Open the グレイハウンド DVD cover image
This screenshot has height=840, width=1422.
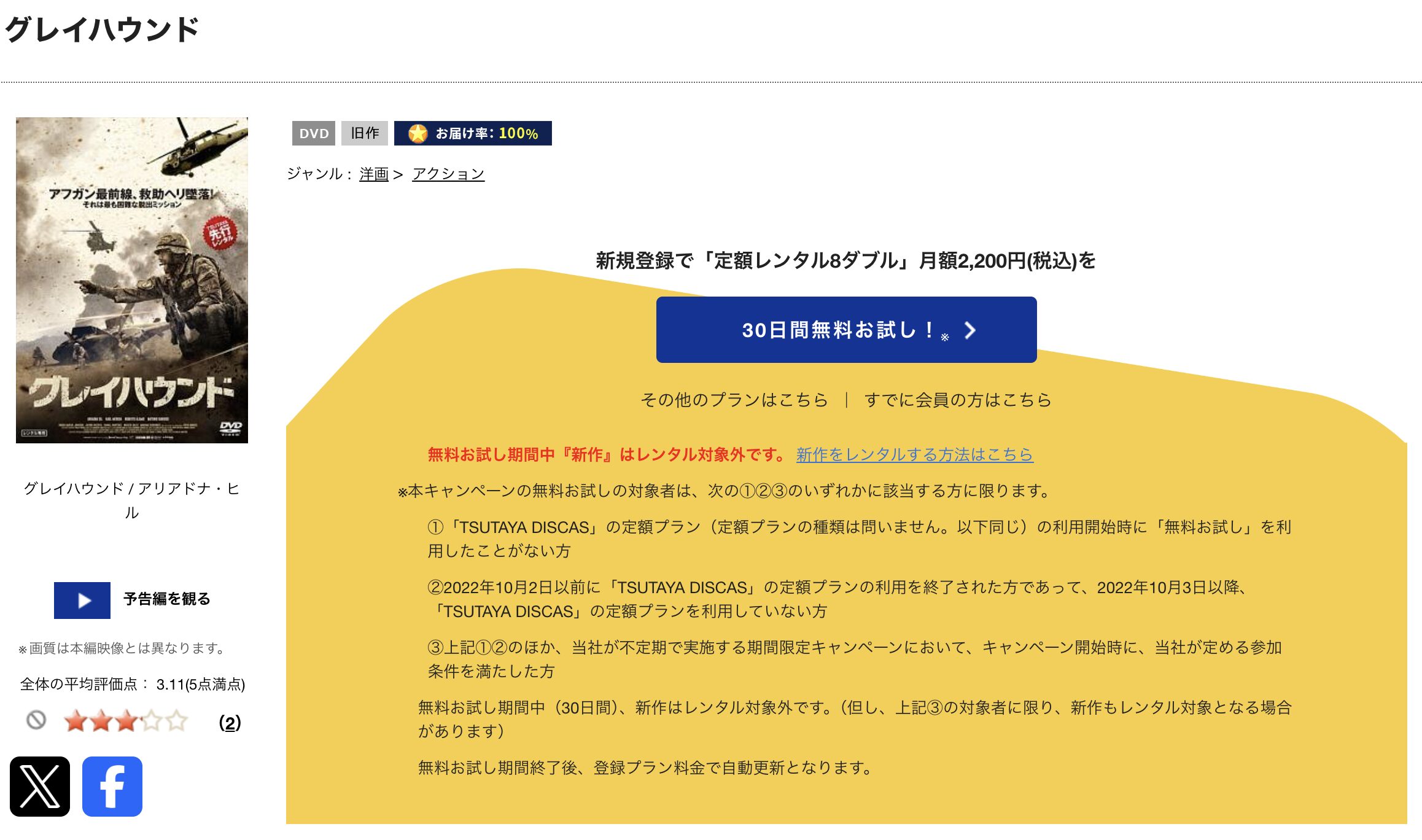pos(132,280)
